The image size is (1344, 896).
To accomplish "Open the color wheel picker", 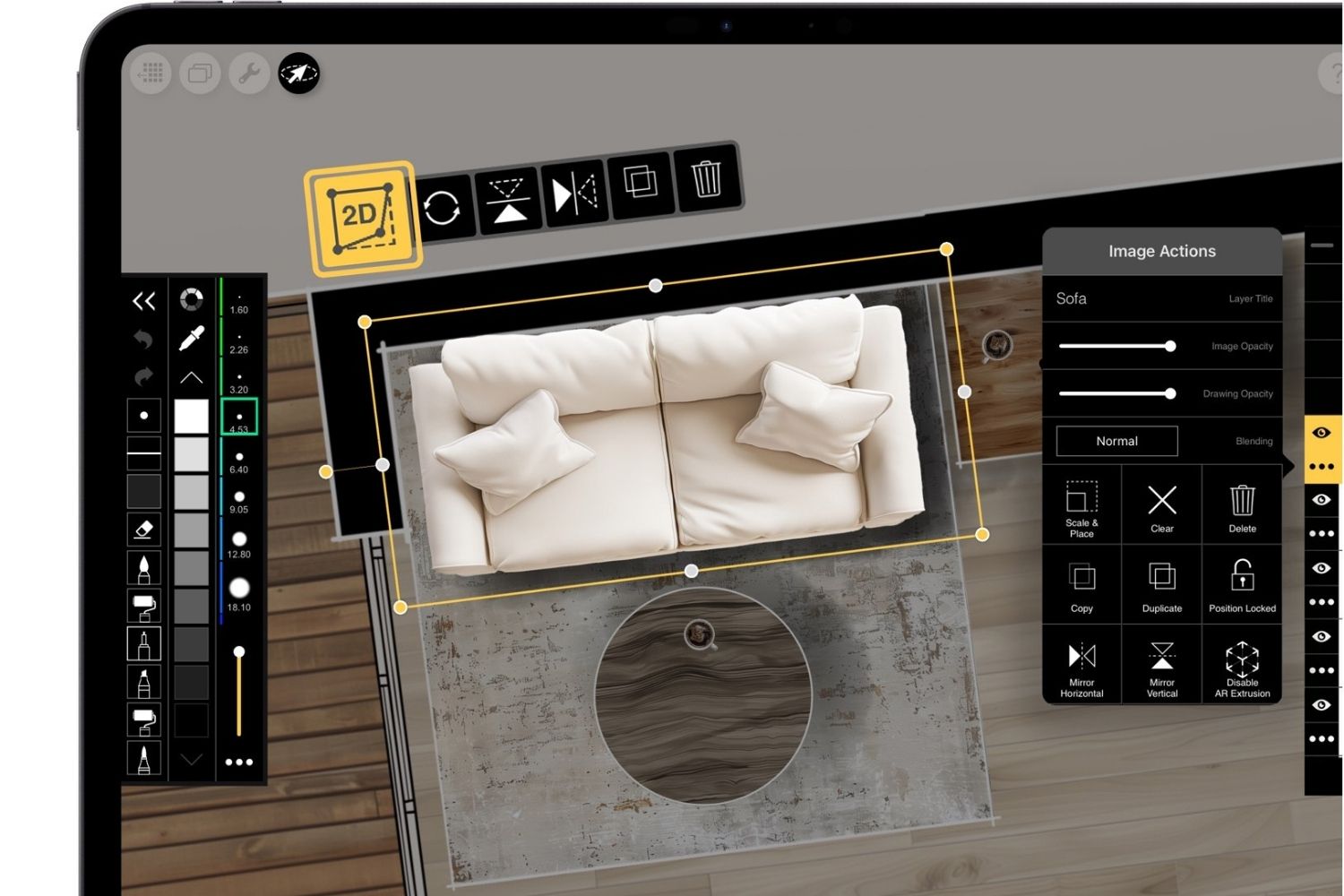I will click(x=191, y=299).
